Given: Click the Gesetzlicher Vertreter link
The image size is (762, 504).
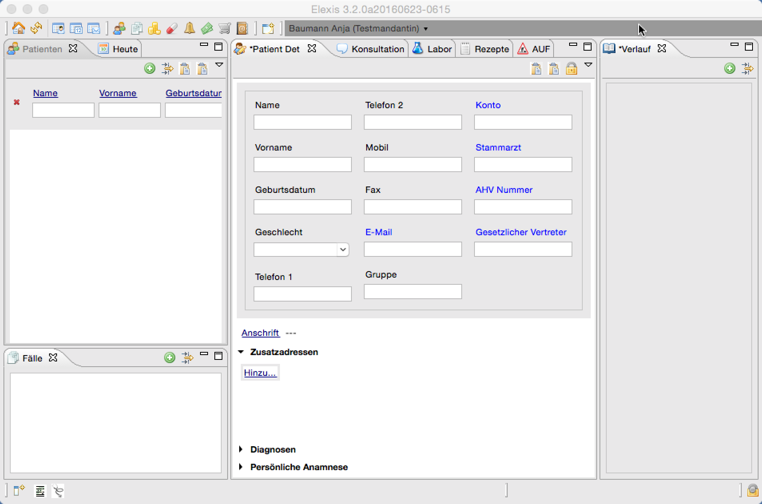Looking at the screenshot, I should pyautogui.click(x=521, y=232).
